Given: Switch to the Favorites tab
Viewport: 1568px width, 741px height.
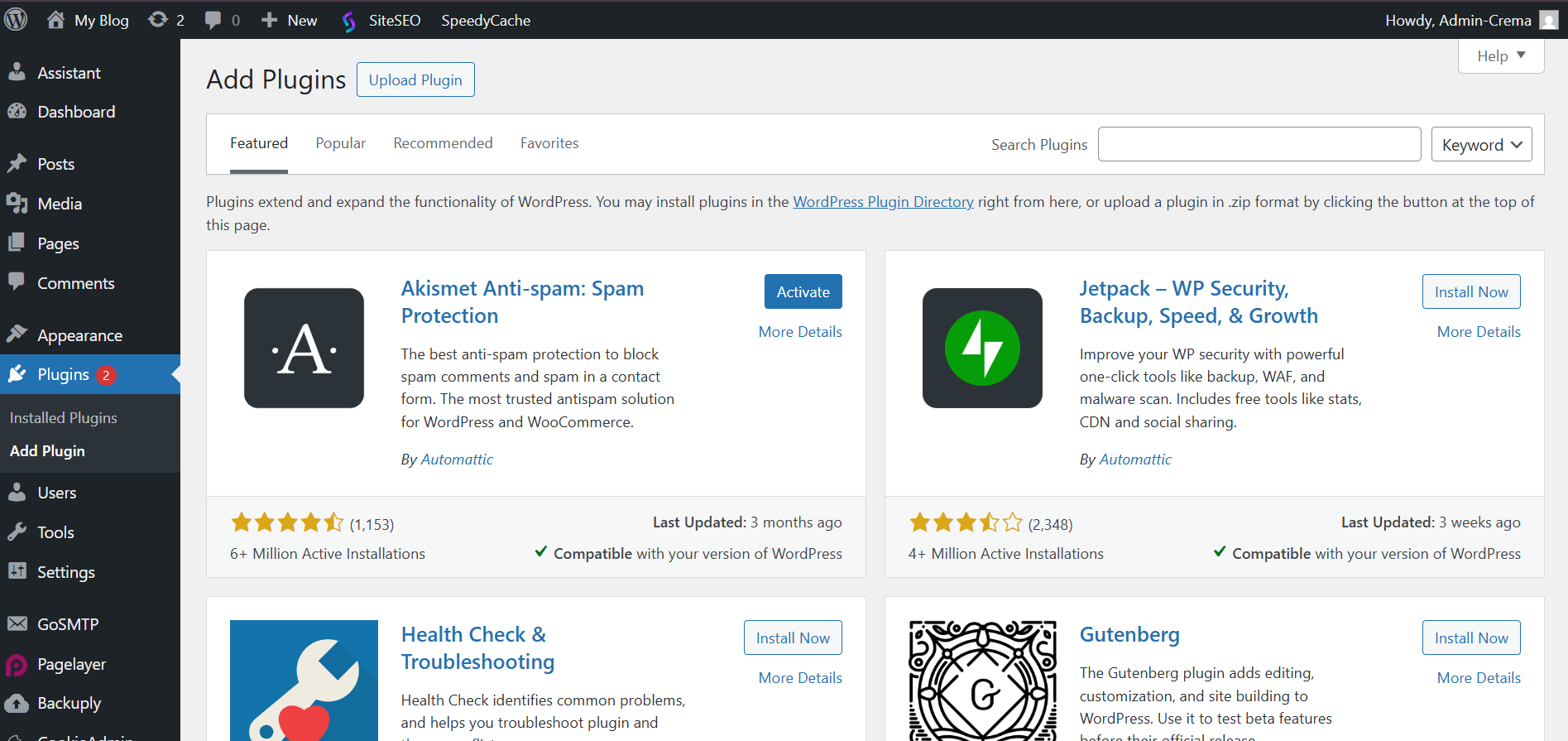Looking at the screenshot, I should (x=549, y=143).
